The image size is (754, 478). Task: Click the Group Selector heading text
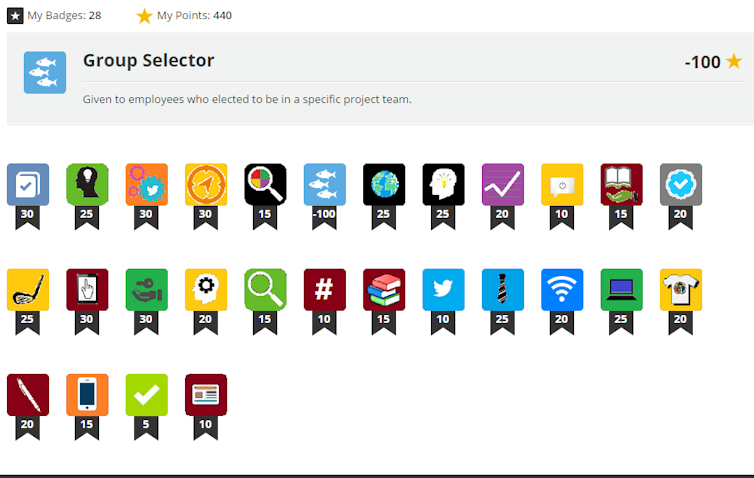point(149,60)
